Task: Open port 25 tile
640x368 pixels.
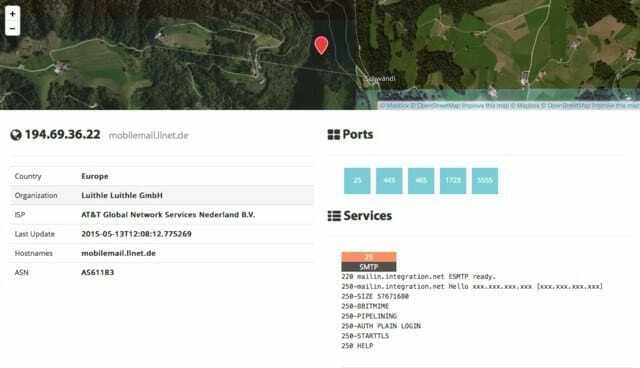Action: click(357, 181)
